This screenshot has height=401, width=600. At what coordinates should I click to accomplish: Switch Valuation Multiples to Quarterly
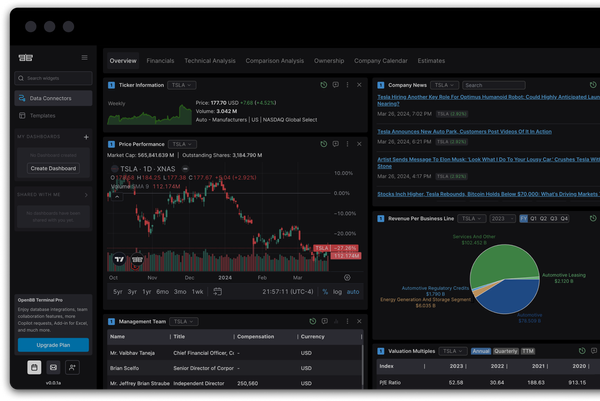pos(507,351)
